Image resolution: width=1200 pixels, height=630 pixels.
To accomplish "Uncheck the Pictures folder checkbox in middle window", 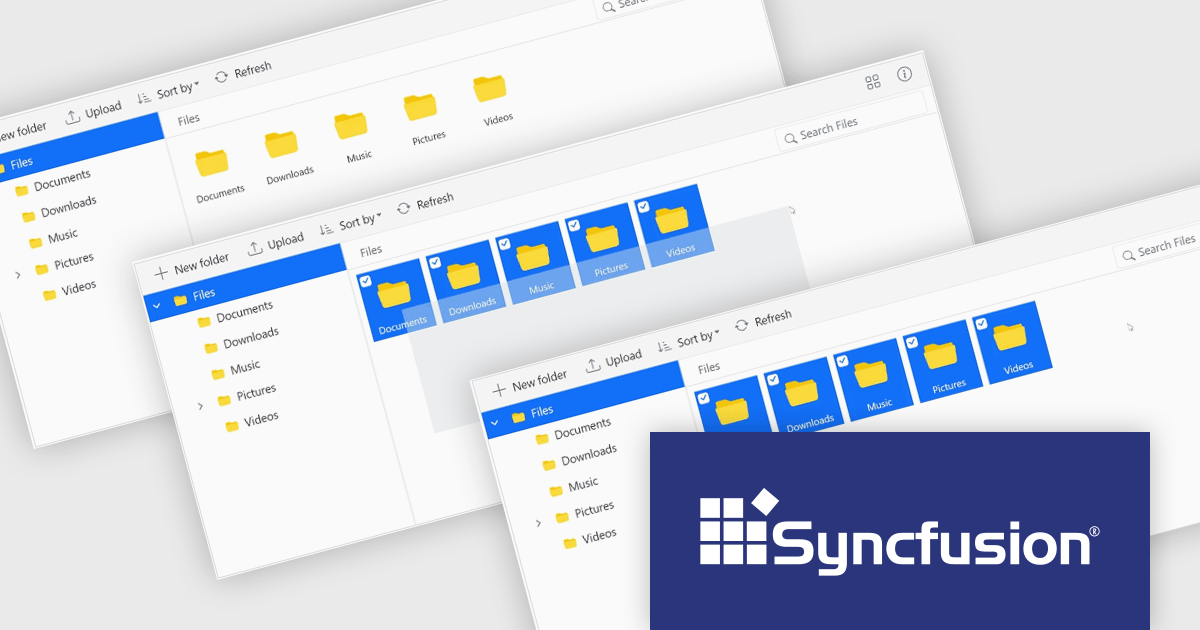I will [x=574, y=225].
